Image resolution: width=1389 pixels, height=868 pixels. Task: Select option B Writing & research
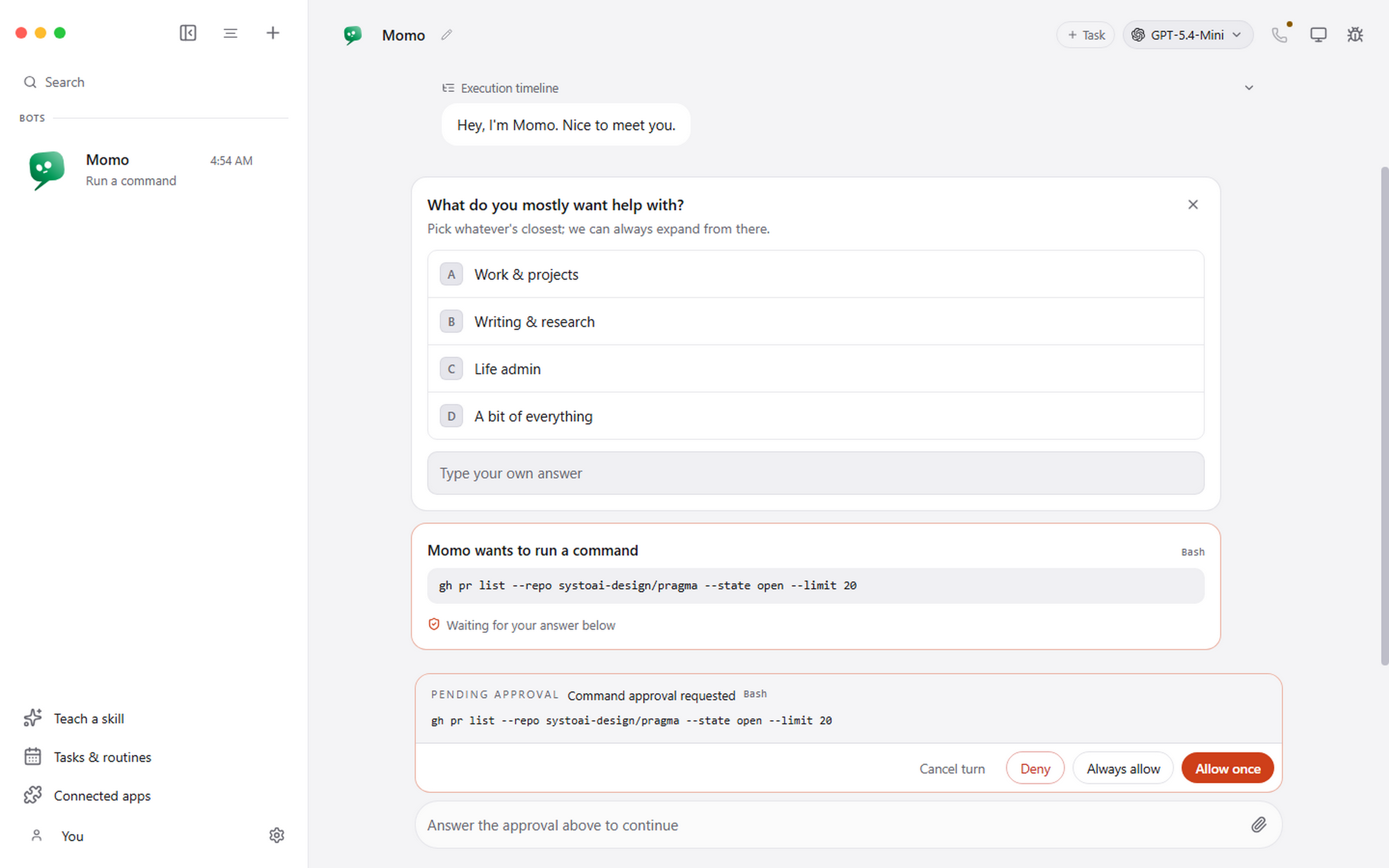point(816,322)
